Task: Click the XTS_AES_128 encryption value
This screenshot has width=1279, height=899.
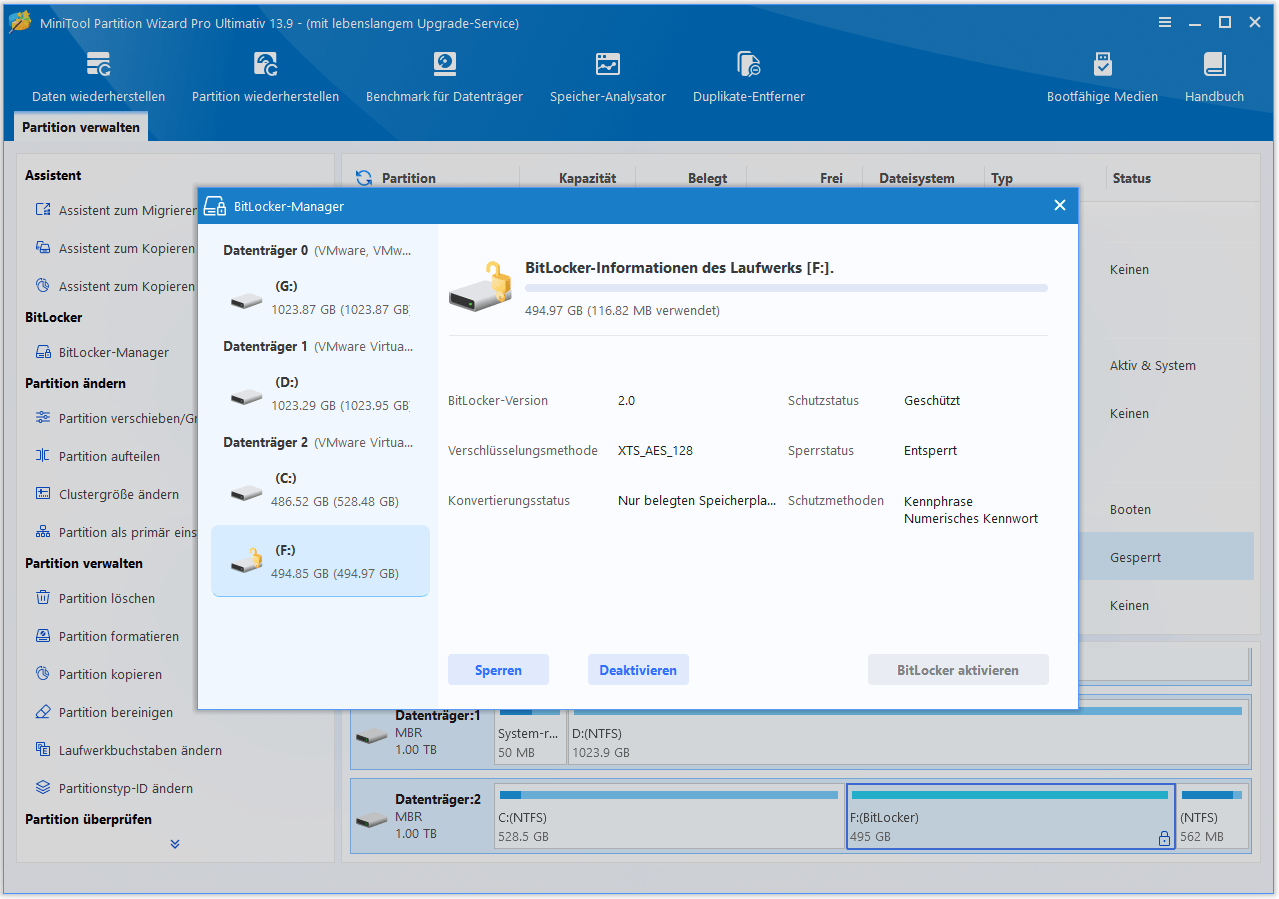Action: 655,450
